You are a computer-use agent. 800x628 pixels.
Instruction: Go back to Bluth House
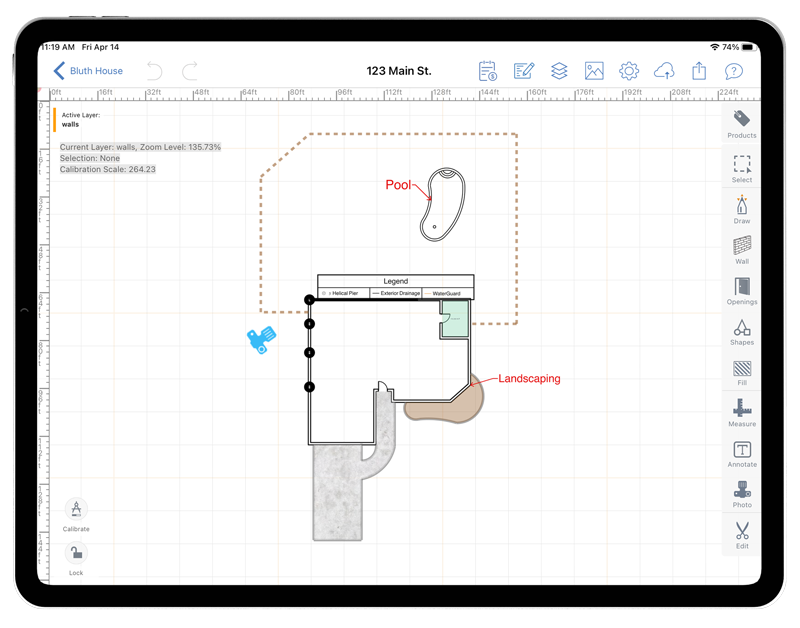click(90, 70)
